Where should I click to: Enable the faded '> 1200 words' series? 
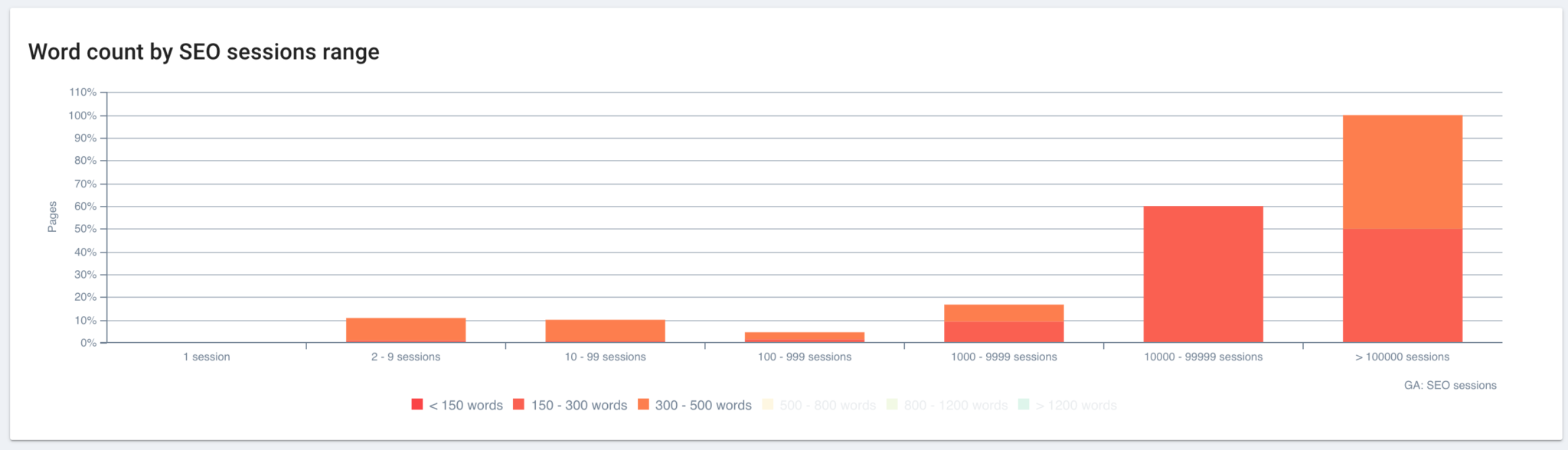click(x=1067, y=405)
